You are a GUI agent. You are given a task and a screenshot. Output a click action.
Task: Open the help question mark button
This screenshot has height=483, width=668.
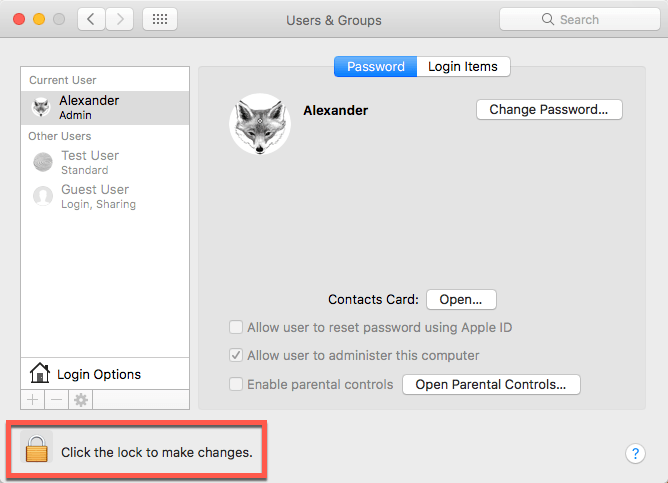pos(635,453)
